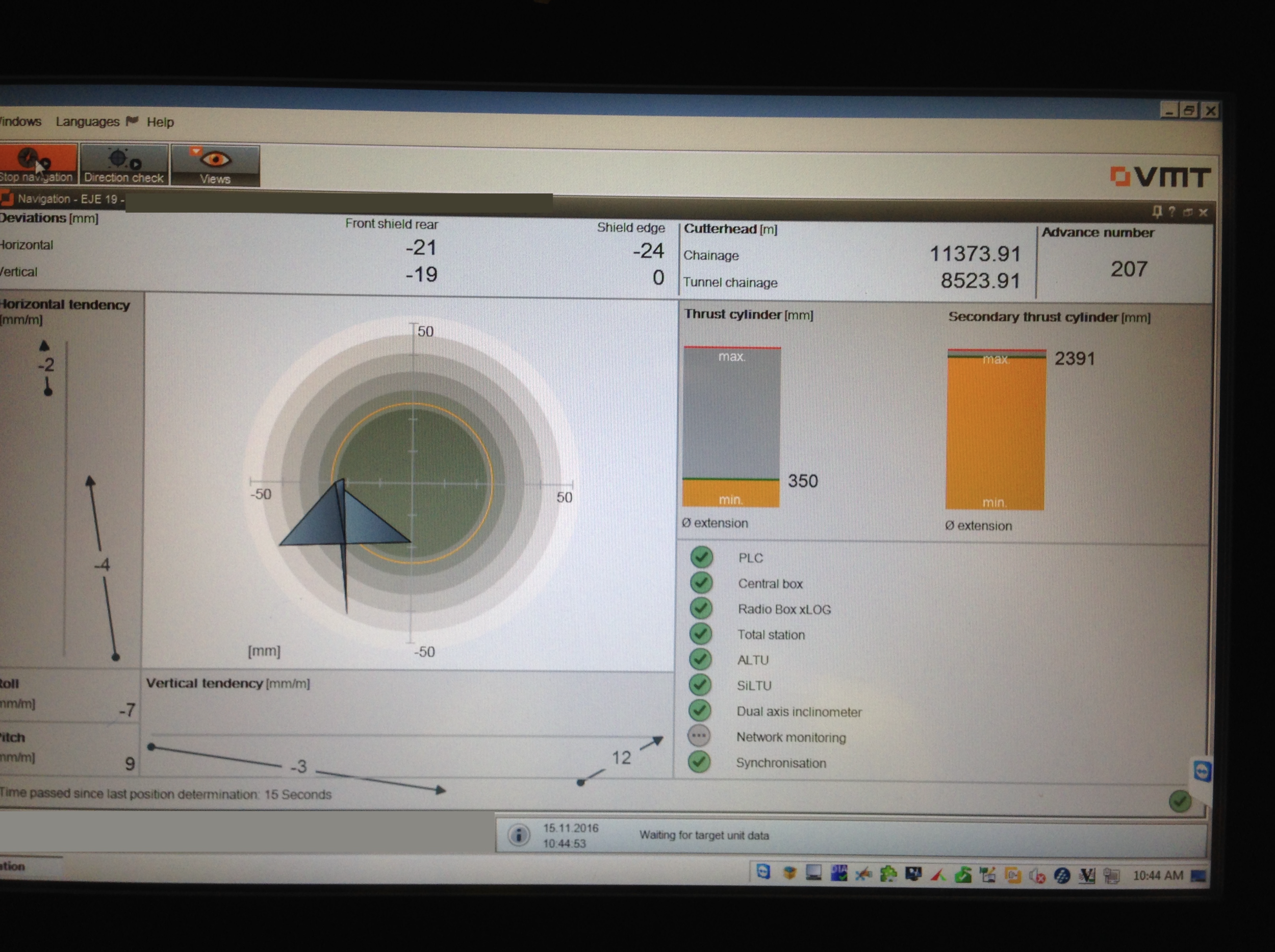Click the Chainage value 11373.91
The height and width of the screenshot is (952, 1275).
975,253
